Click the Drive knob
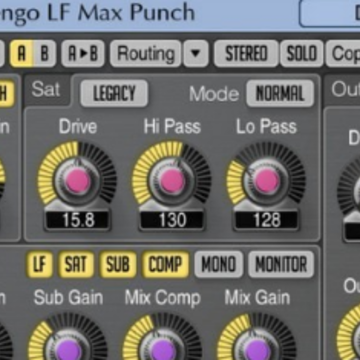This screenshot has width=360, height=360. (77, 180)
